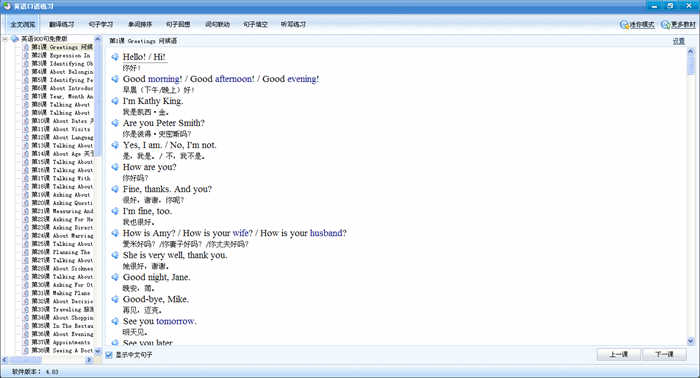Click the content scroll-up arrow

point(691,52)
